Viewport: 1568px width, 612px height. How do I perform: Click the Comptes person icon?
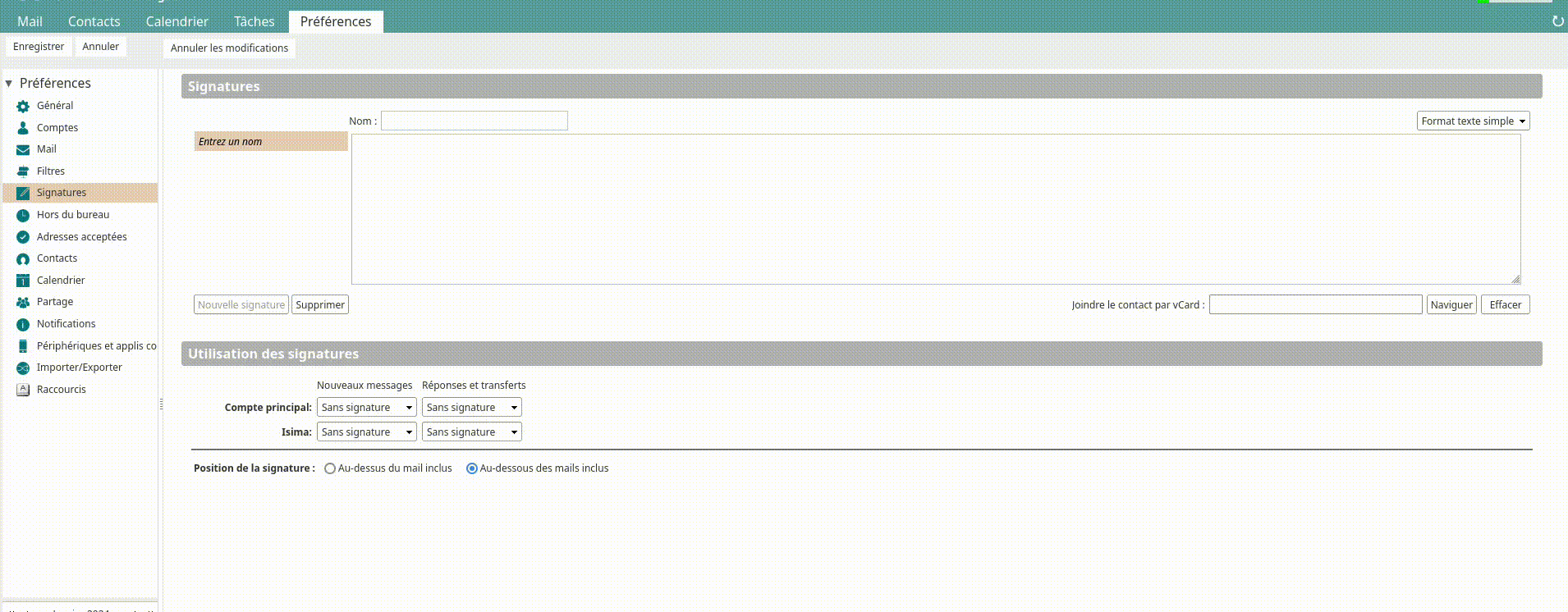tap(23, 128)
